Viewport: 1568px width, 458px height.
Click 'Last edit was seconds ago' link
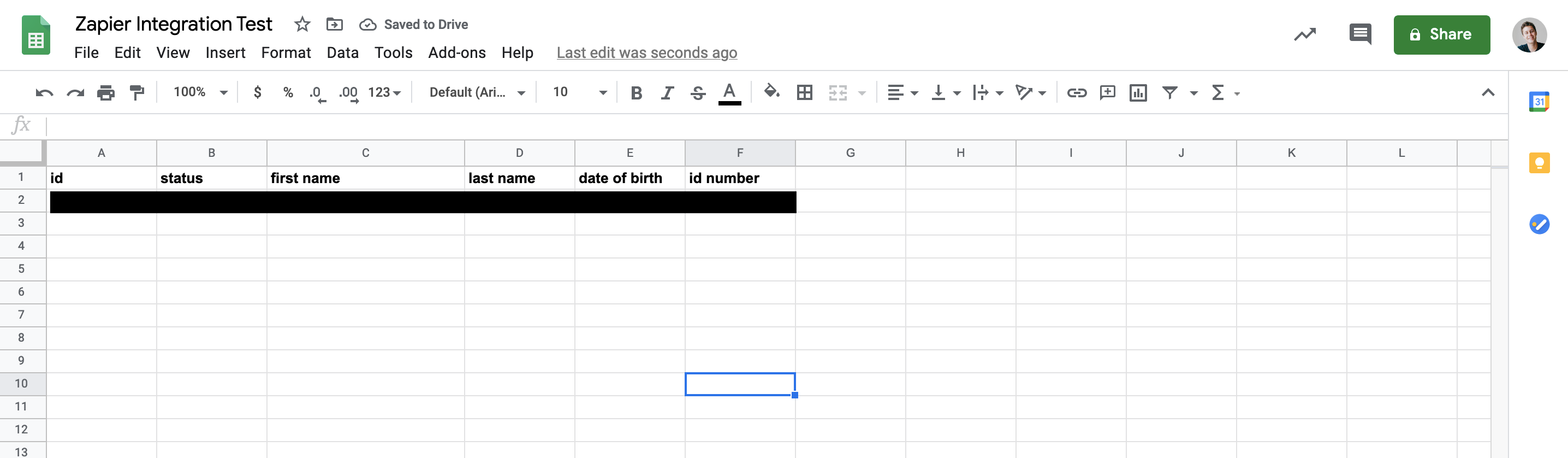coord(646,53)
